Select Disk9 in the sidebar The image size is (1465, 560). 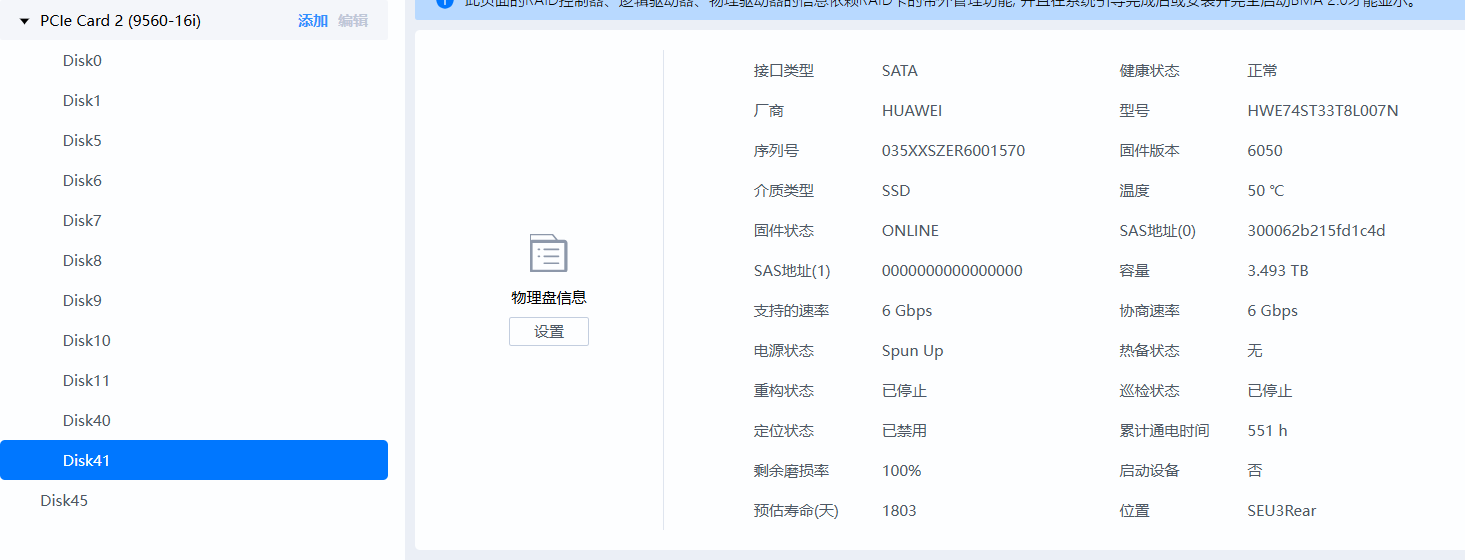pos(82,301)
